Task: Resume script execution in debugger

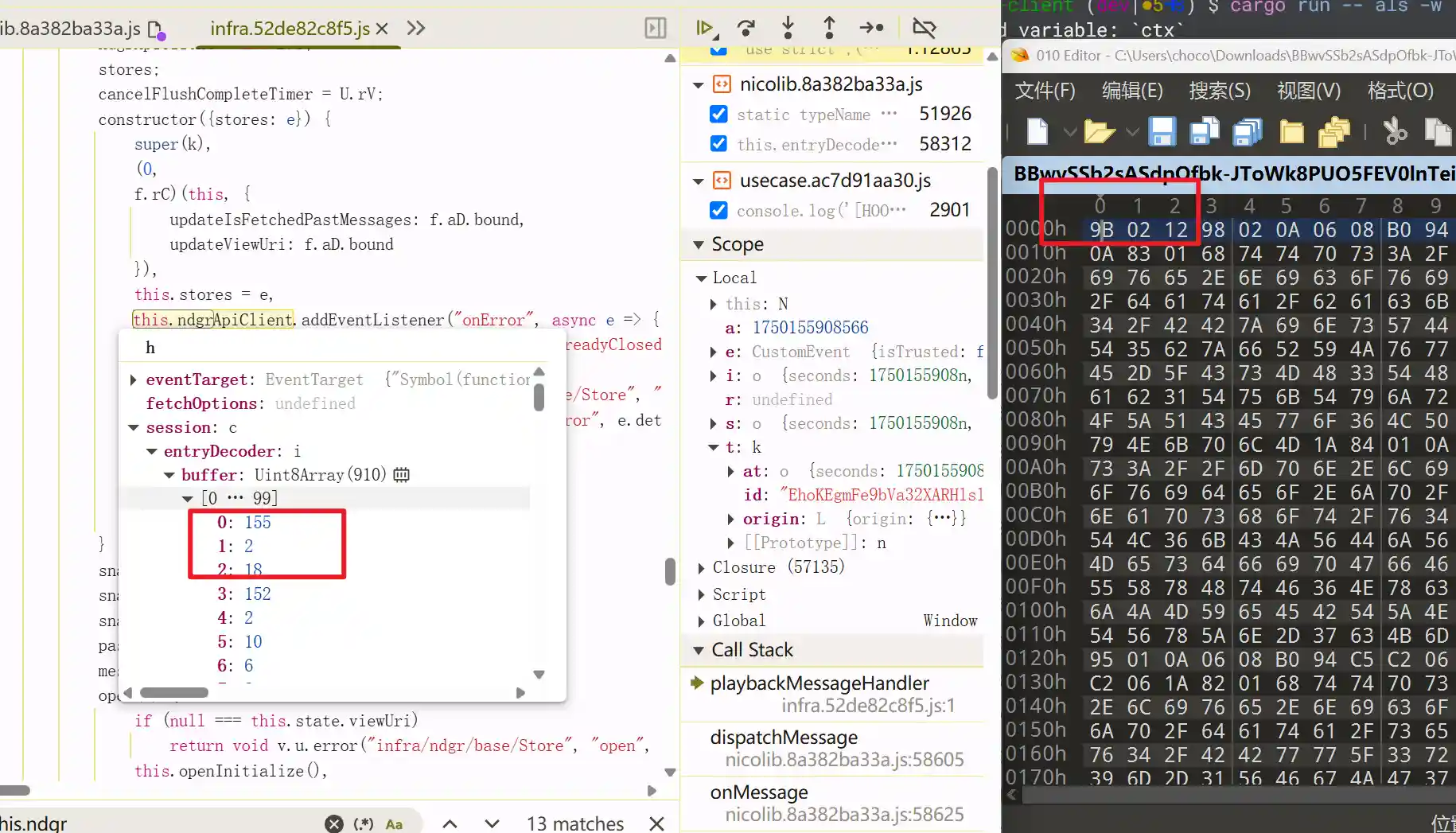Action: click(704, 28)
